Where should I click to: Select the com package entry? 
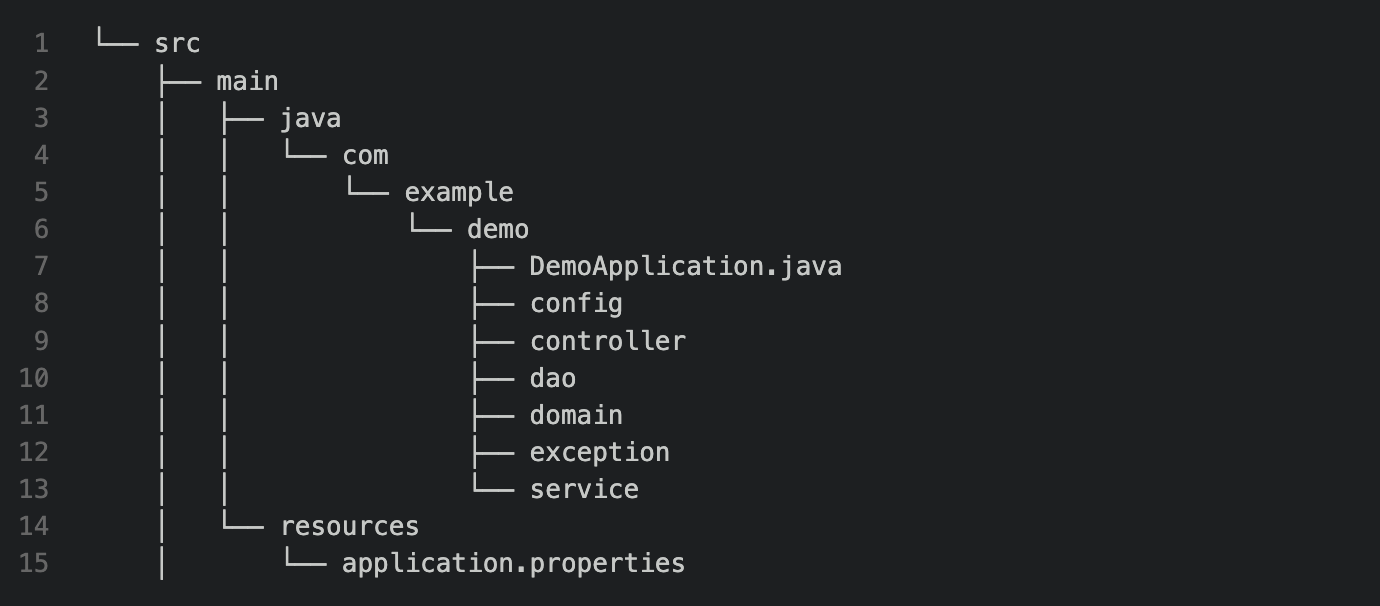[x=365, y=156]
